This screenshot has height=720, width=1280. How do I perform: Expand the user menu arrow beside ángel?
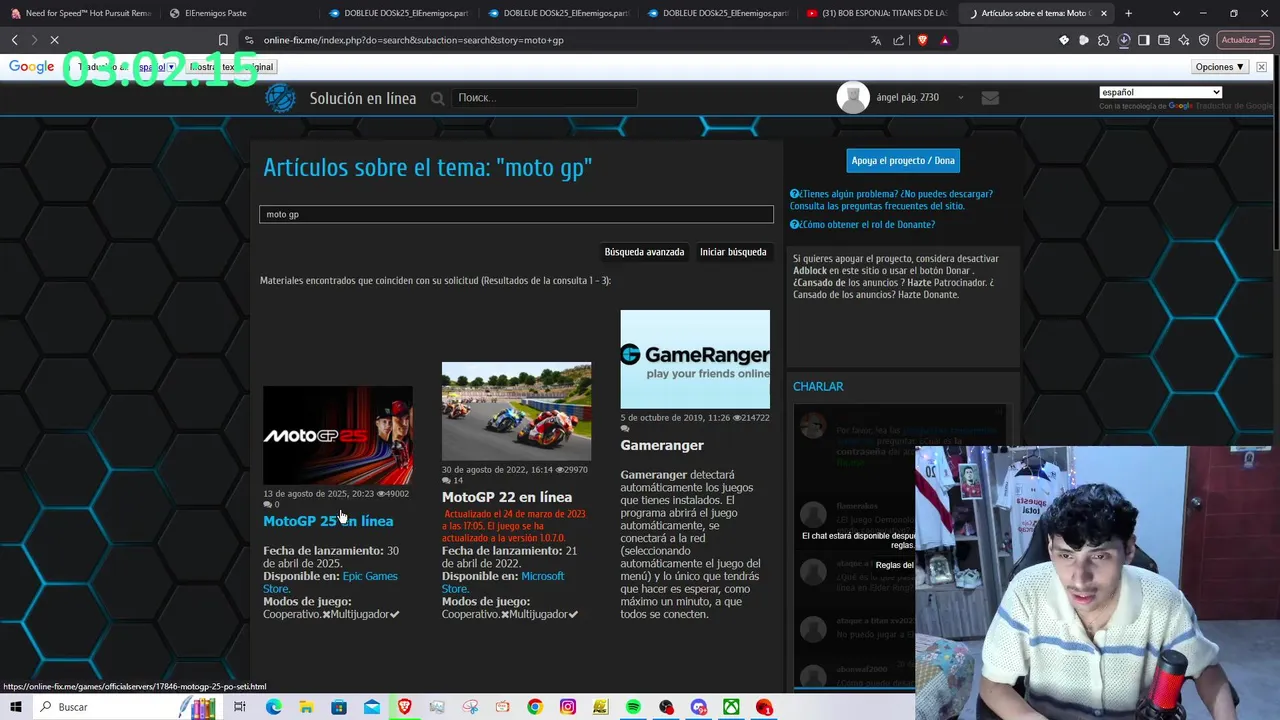point(960,98)
